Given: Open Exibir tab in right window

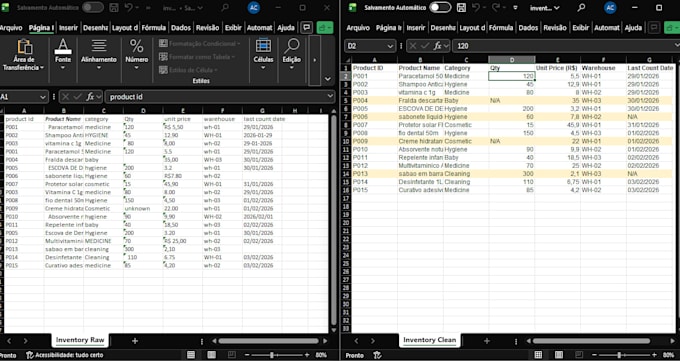Looking at the screenshot, I should [580, 28].
